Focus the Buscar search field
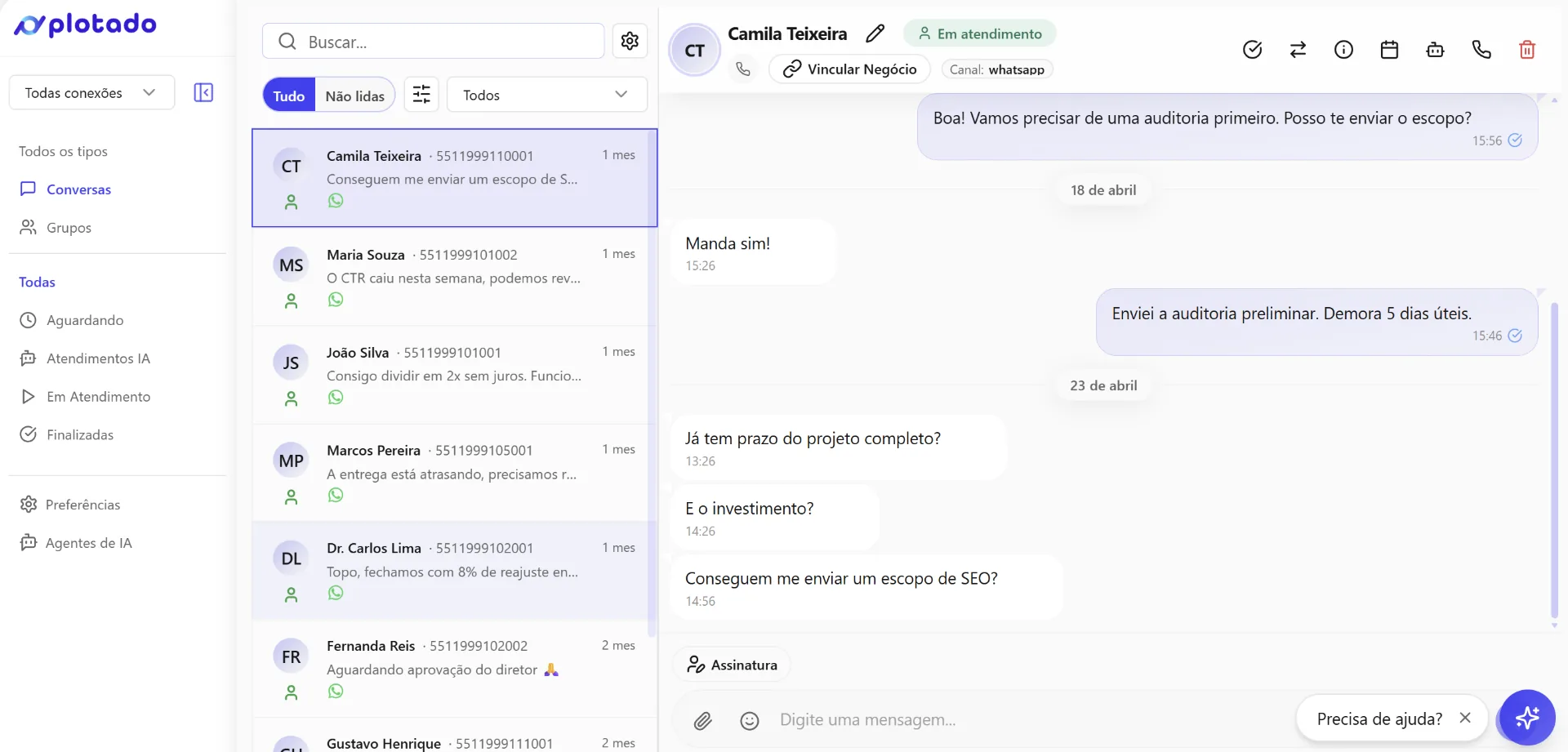The height and width of the screenshot is (752, 1568). (x=434, y=41)
